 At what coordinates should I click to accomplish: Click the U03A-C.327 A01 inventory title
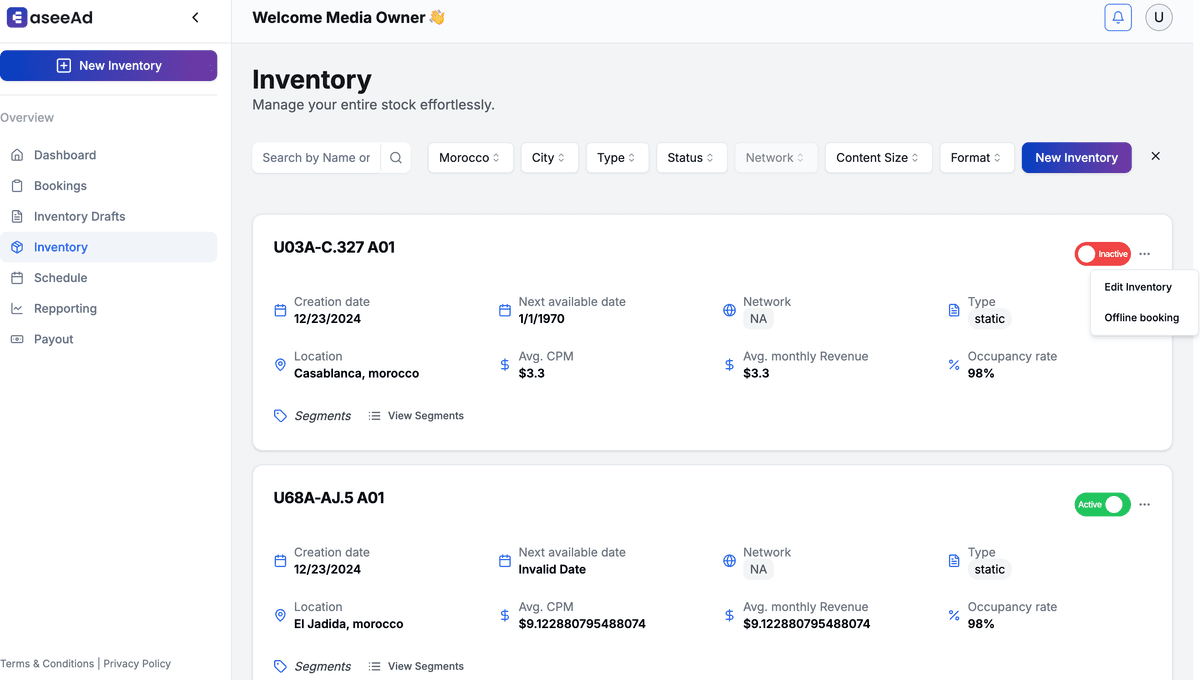point(334,247)
